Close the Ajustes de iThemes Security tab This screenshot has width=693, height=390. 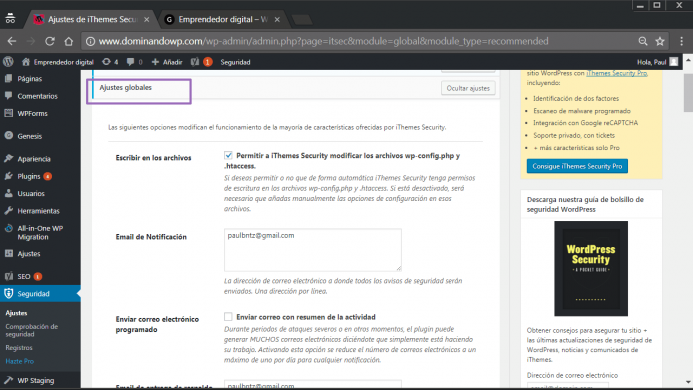click(x=146, y=19)
